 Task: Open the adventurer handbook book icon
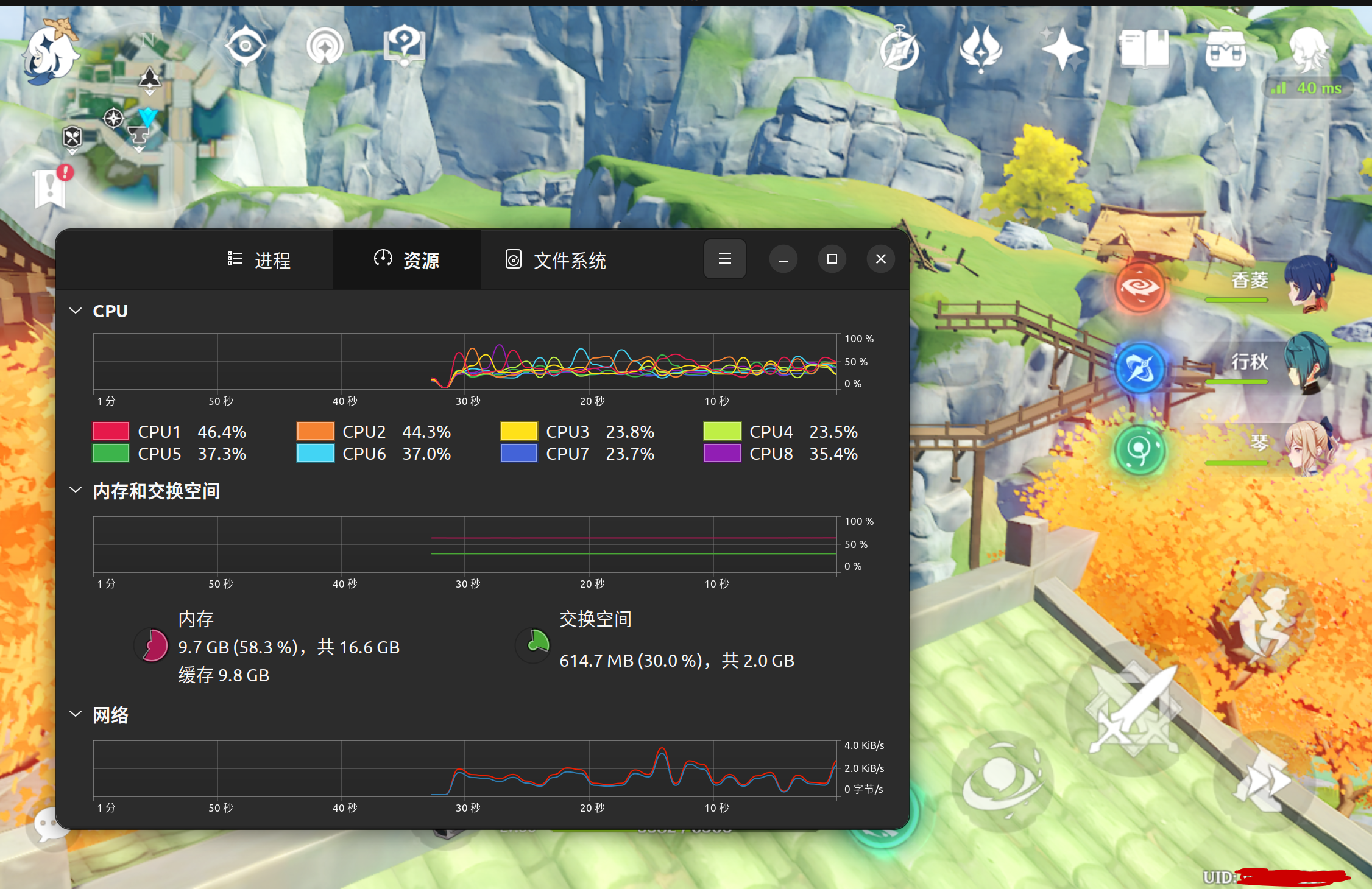tap(1144, 49)
